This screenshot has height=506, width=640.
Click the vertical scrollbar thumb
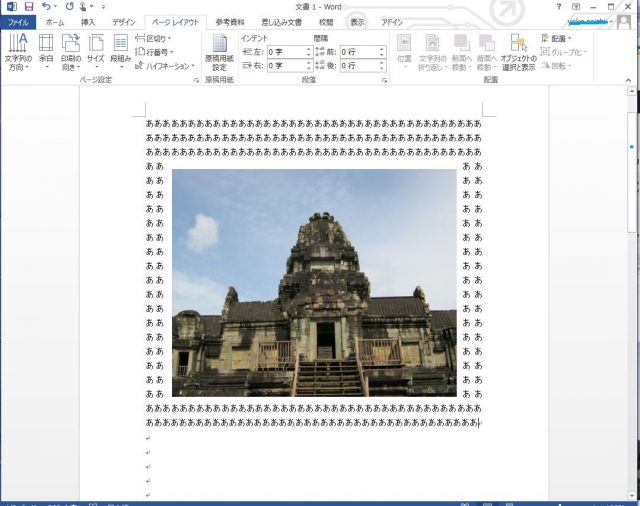631,171
